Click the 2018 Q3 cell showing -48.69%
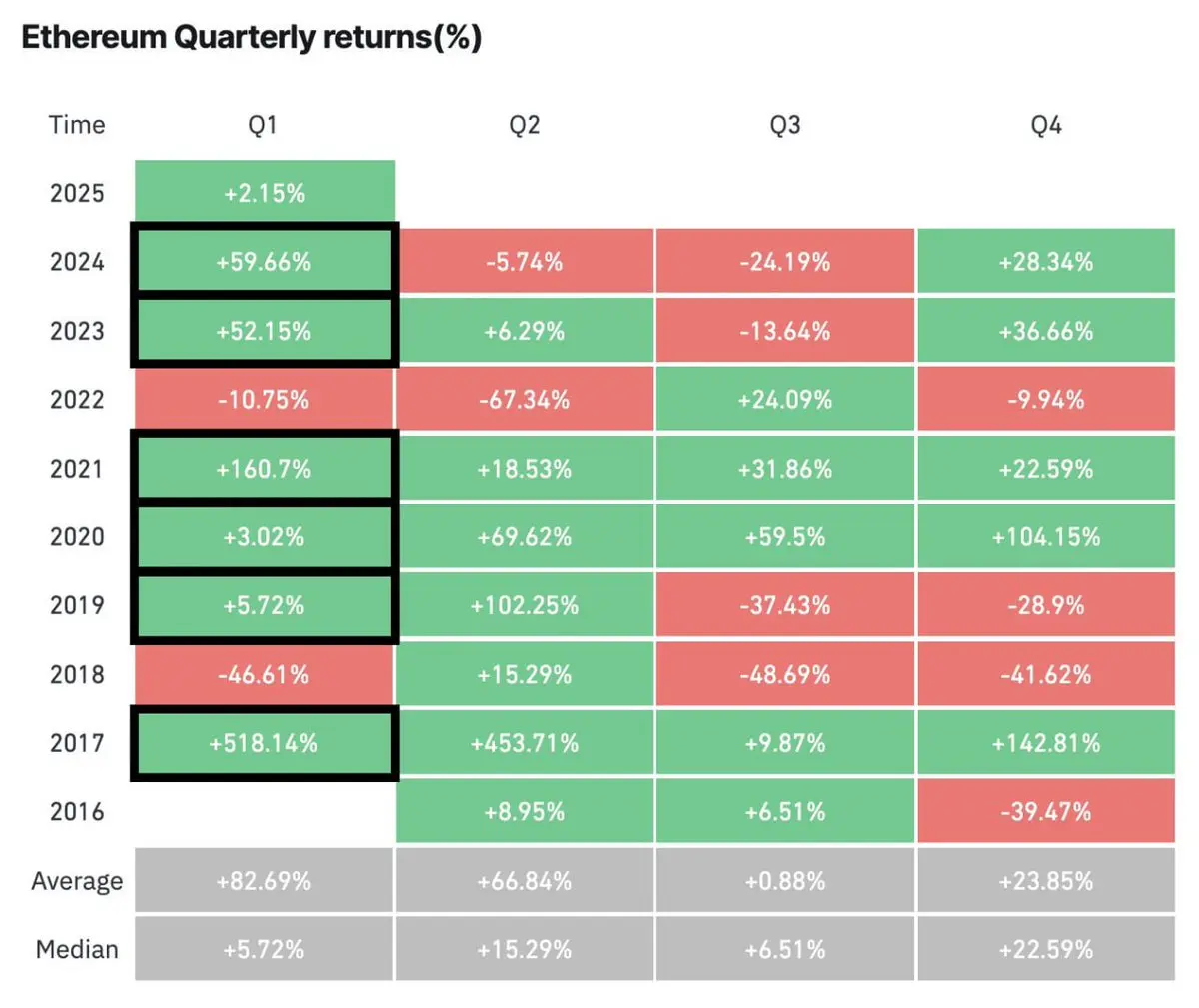The width and height of the screenshot is (1199, 1008). pos(785,675)
